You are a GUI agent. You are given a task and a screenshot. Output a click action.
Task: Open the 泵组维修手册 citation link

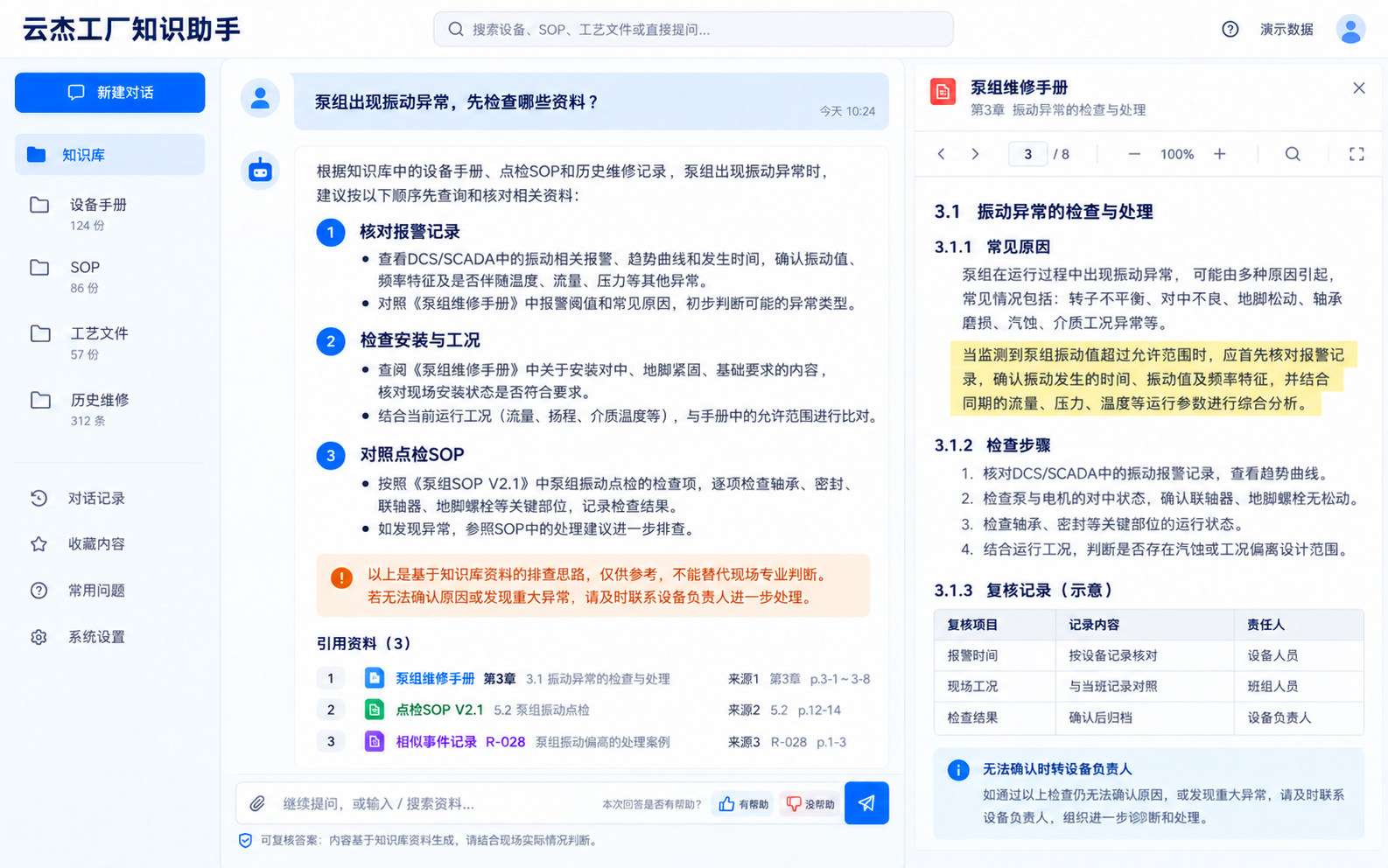coord(435,678)
